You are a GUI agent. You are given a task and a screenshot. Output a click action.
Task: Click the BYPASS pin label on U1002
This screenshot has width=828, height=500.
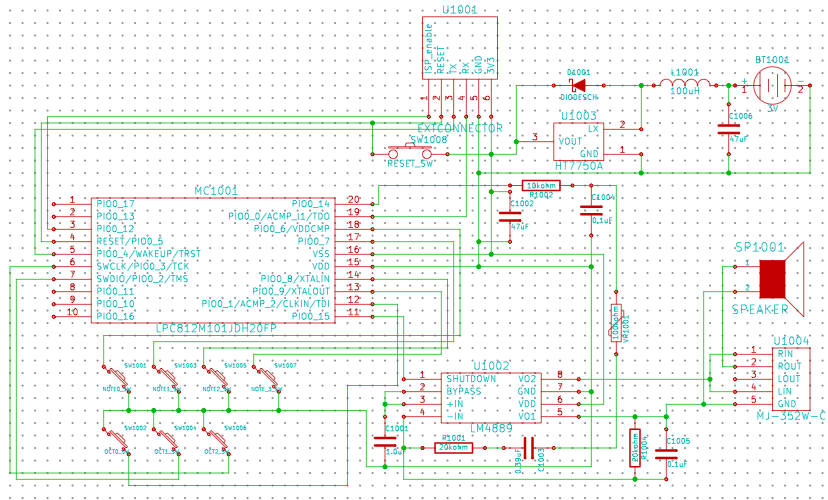coord(463,391)
